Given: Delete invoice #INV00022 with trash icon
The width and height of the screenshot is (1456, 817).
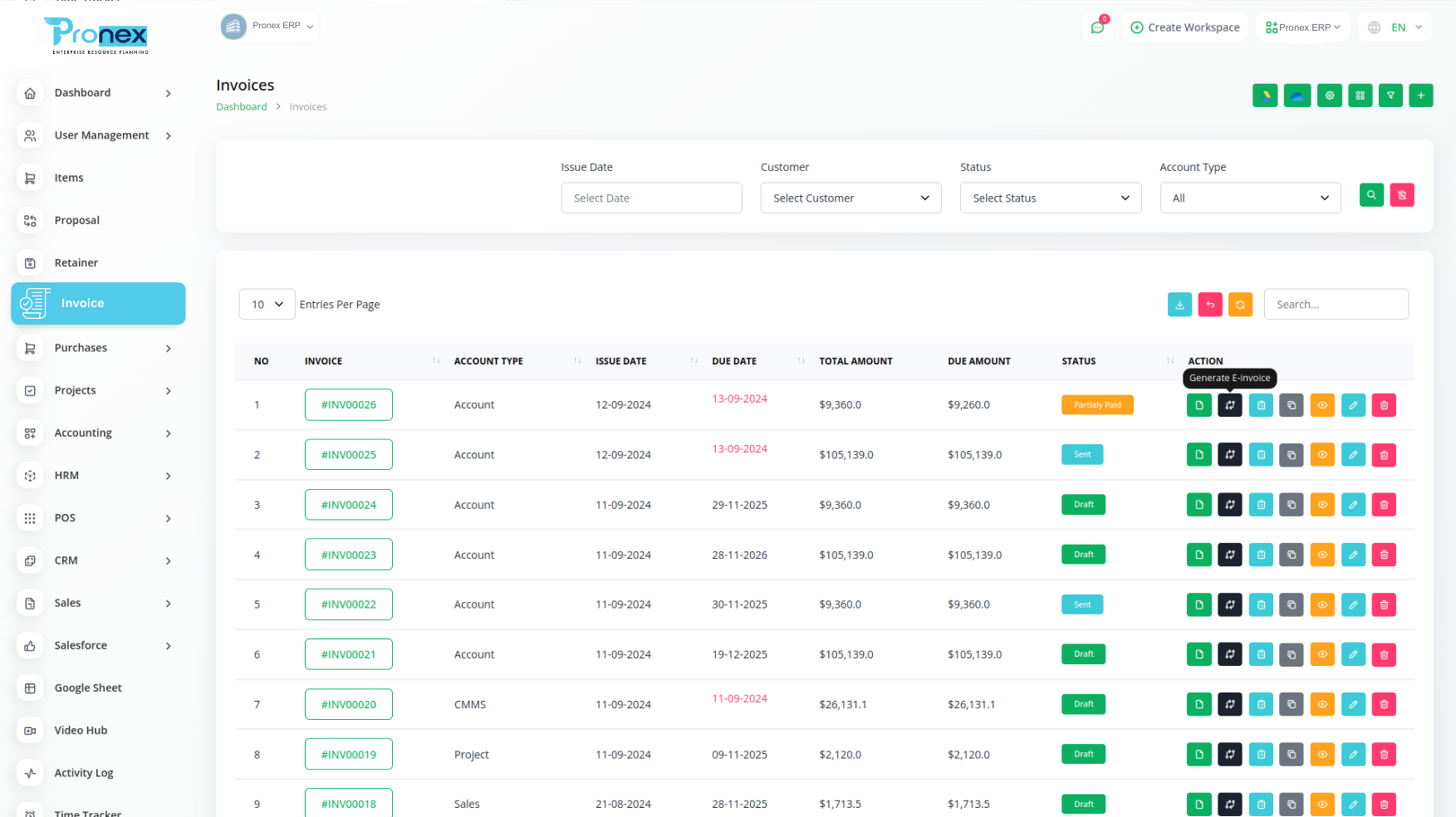Looking at the screenshot, I should (1384, 604).
